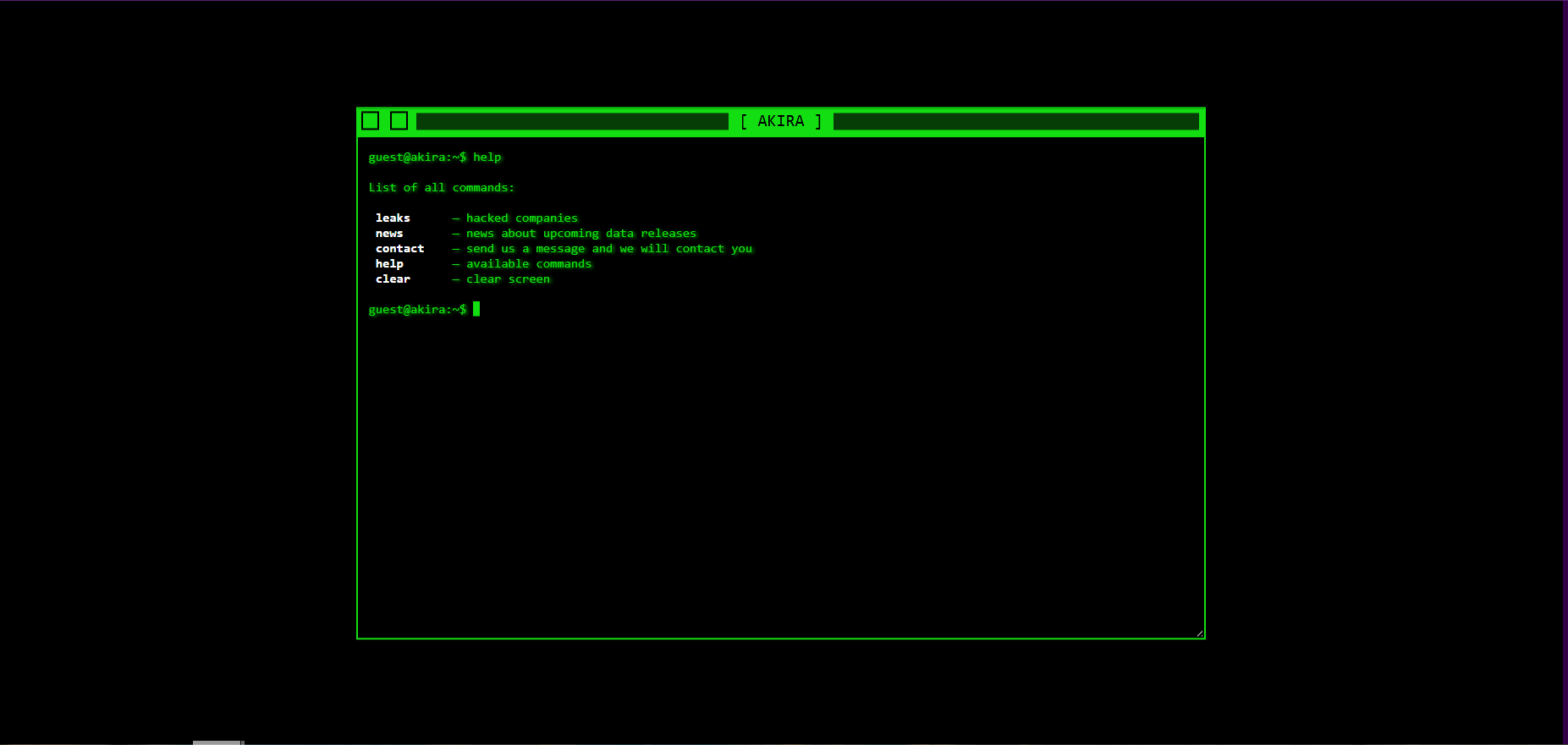The height and width of the screenshot is (745, 1568).
Task: Select the 'leaks' command in the list
Action: point(393,218)
